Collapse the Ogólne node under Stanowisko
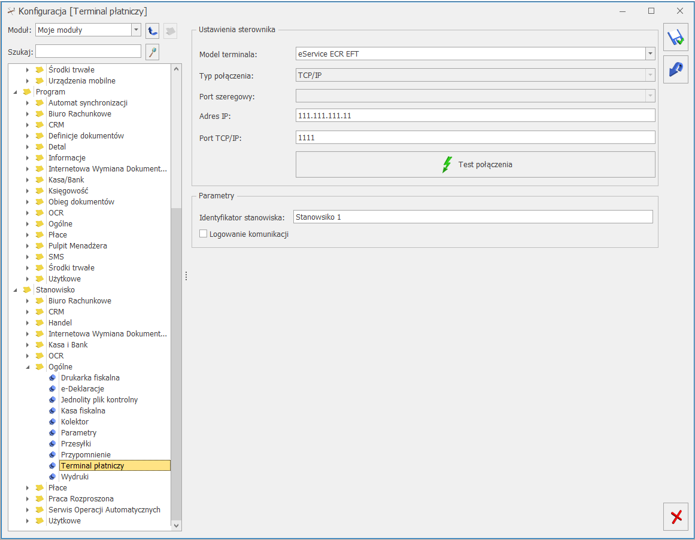Viewport: 695px width, 540px height. tap(28, 367)
